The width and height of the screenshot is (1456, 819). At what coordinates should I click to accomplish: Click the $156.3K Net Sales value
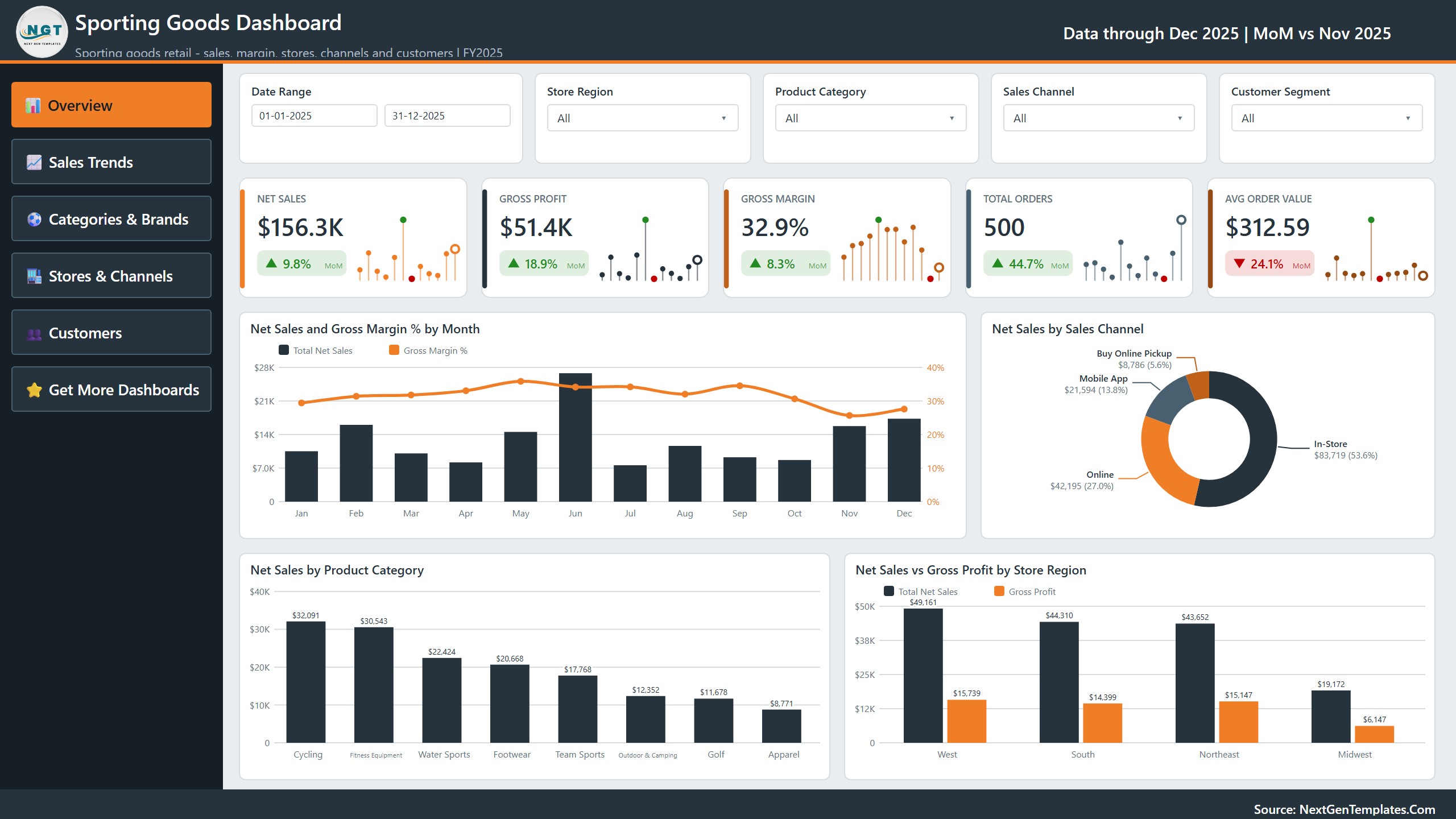300,227
